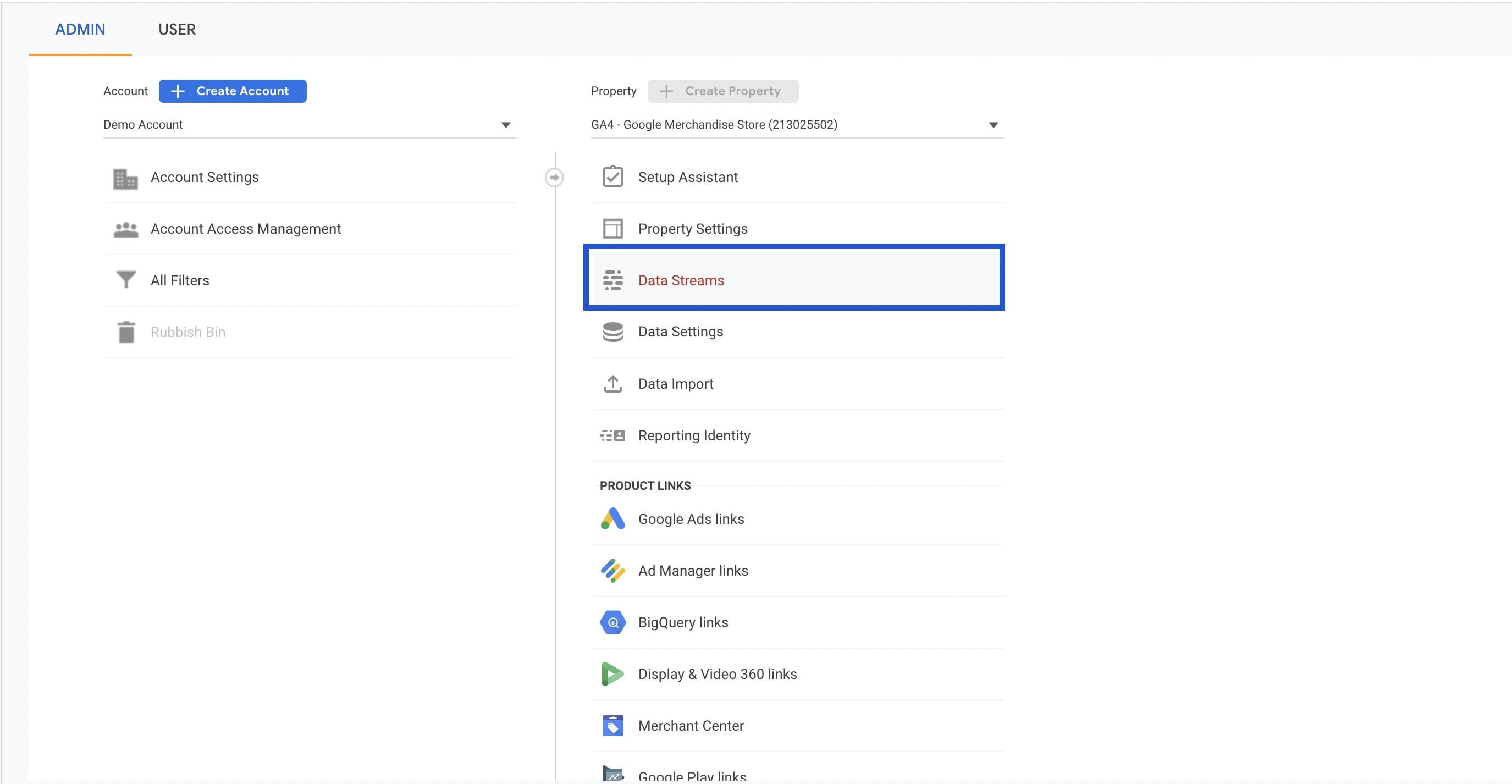The image size is (1512, 784).
Task: Open Google Ads links
Action: [x=798, y=520]
